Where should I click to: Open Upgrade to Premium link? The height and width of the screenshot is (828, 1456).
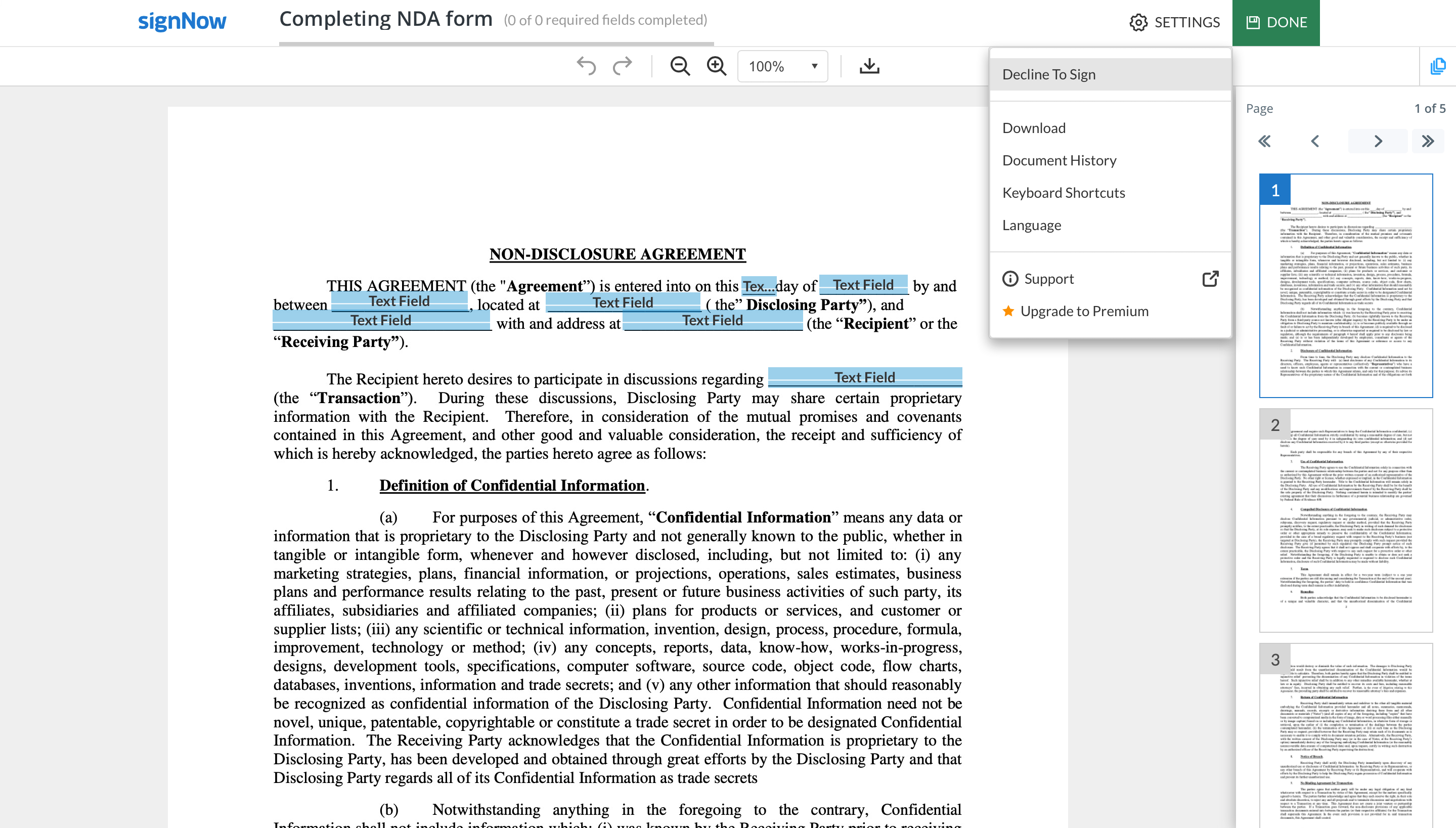coord(1084,311)
